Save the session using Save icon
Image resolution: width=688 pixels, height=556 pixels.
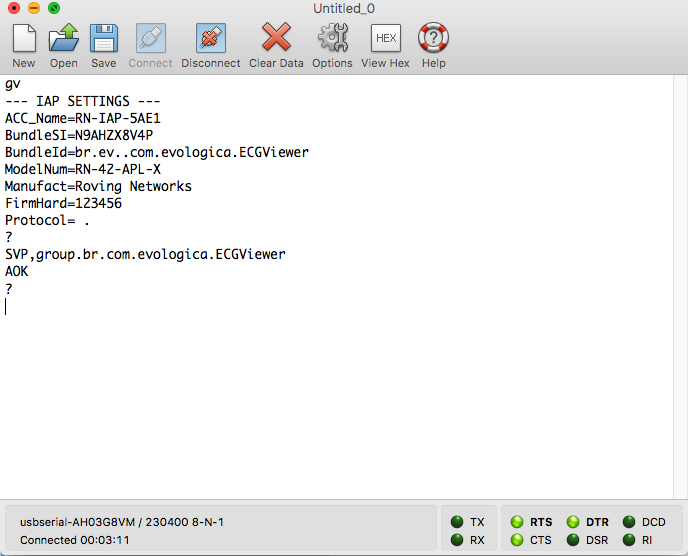pos(104,39)
